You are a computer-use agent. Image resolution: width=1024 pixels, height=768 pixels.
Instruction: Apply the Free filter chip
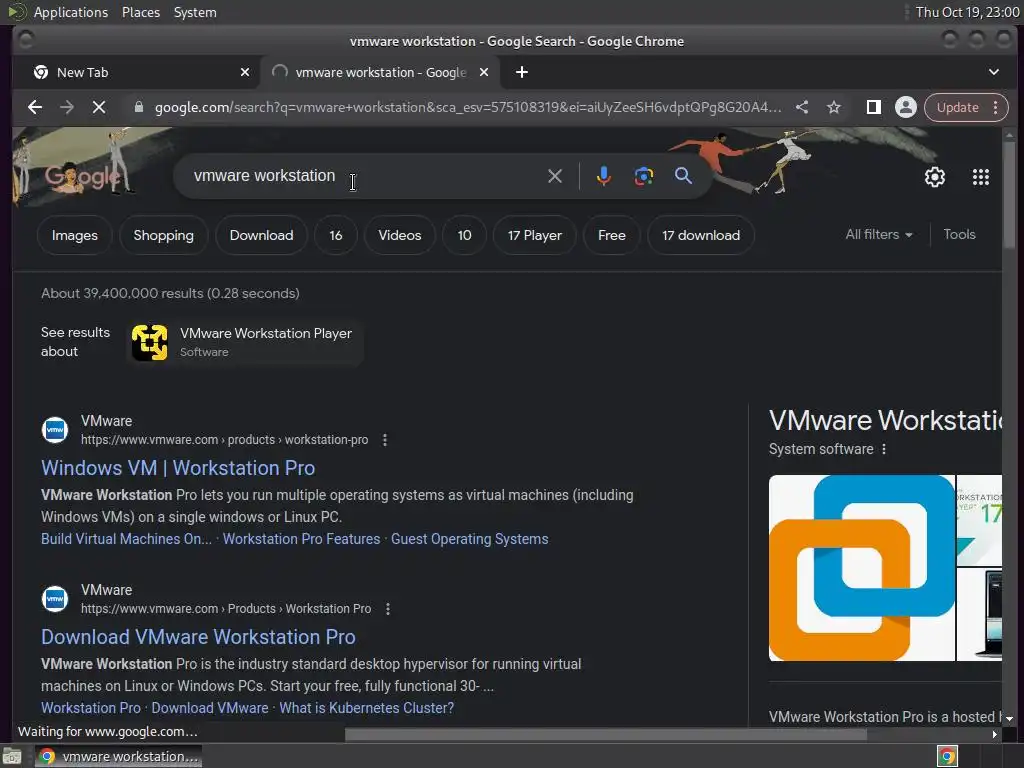(x=612, y=236)
